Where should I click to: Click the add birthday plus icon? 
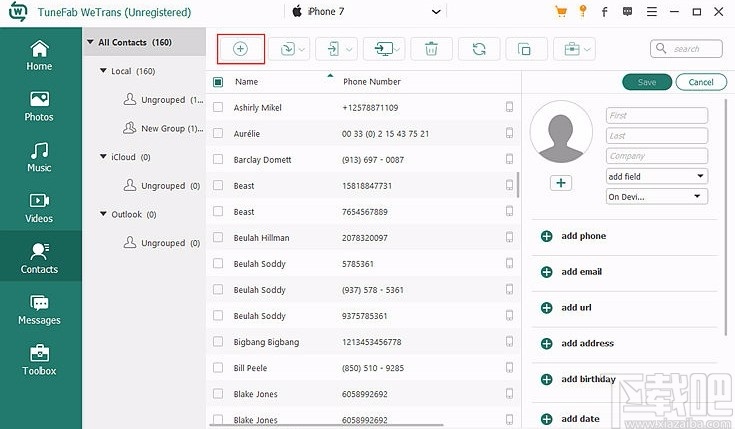tap(547, 379)
